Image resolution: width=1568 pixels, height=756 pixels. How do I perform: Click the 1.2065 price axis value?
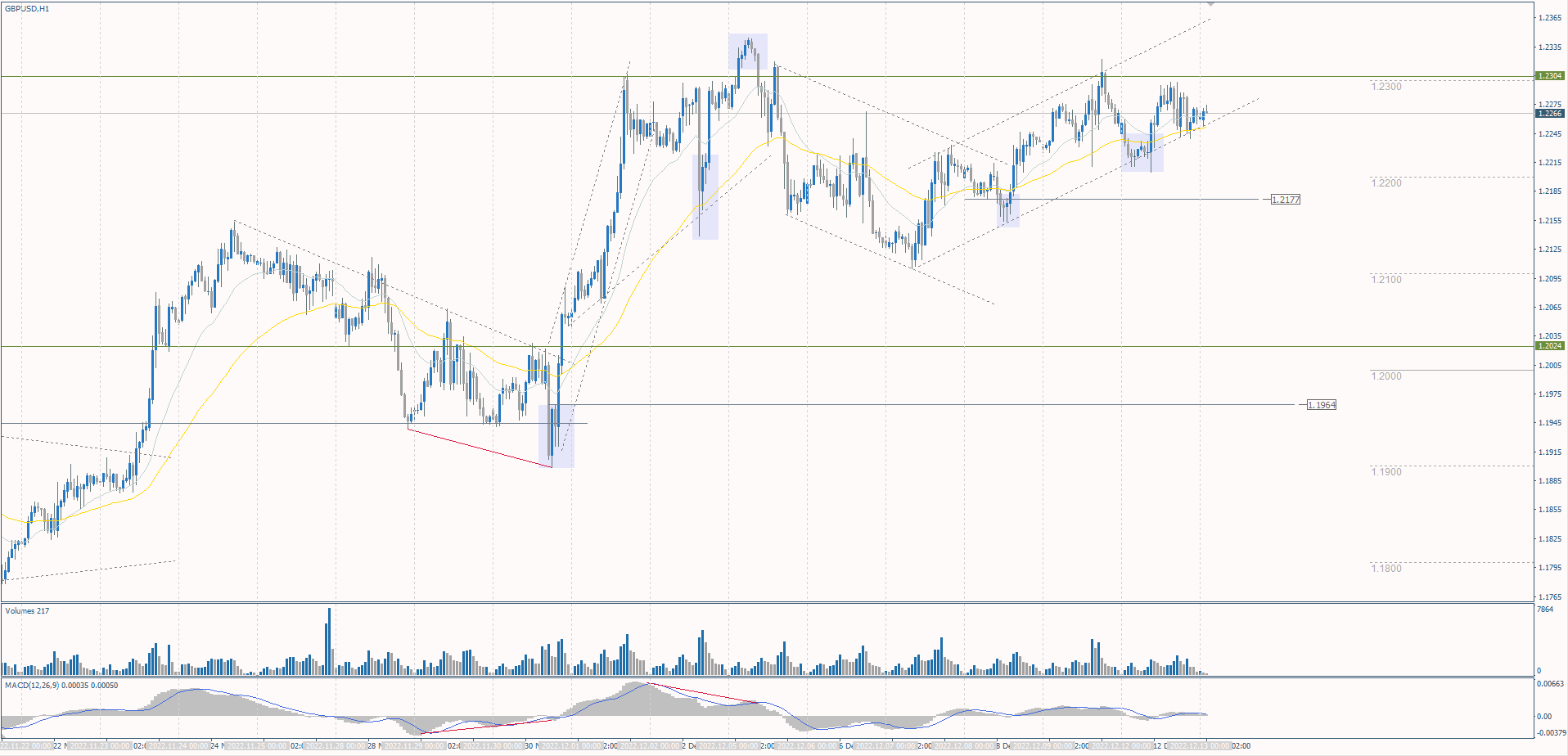click(1550, 308)
